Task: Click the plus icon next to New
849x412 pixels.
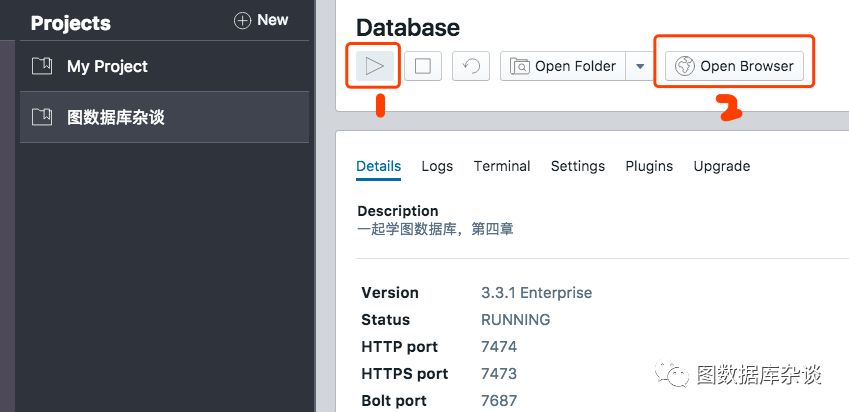Action: pyautogui.click(x=242, y=21)
